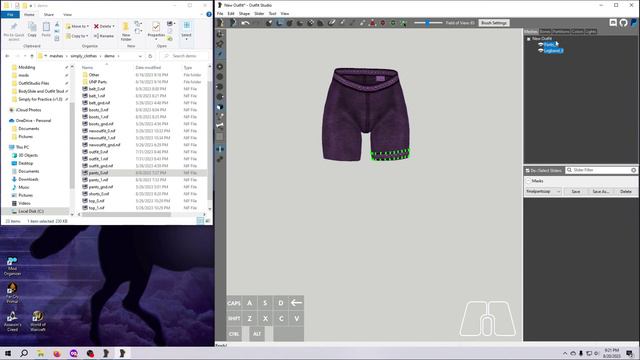The height and width of the screenshot is (360, 640).
Task: Switch to the Share tab in Explorer
Action: click(49, 14)
